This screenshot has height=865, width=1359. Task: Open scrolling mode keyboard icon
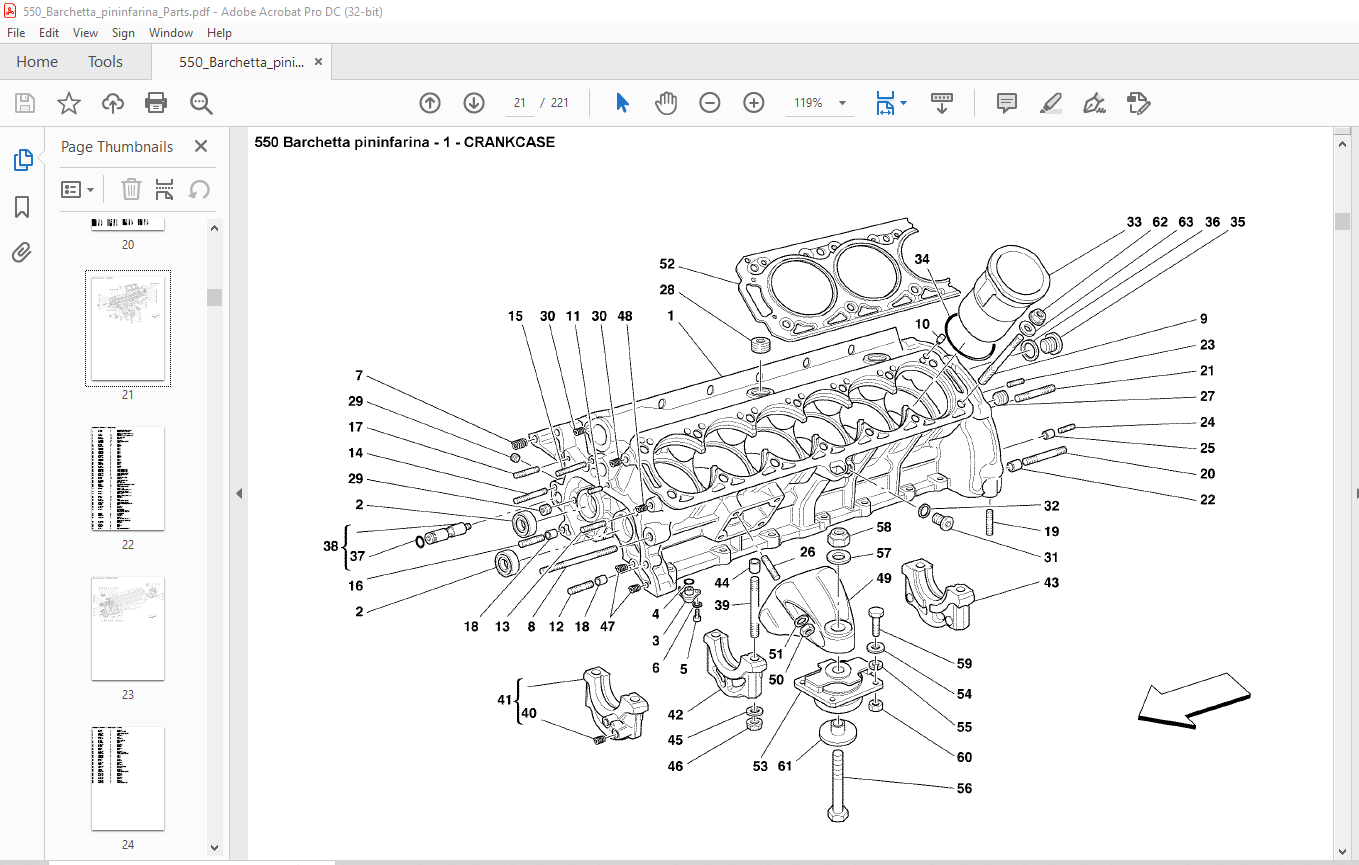pyautogui.click(x=941, y=103)
